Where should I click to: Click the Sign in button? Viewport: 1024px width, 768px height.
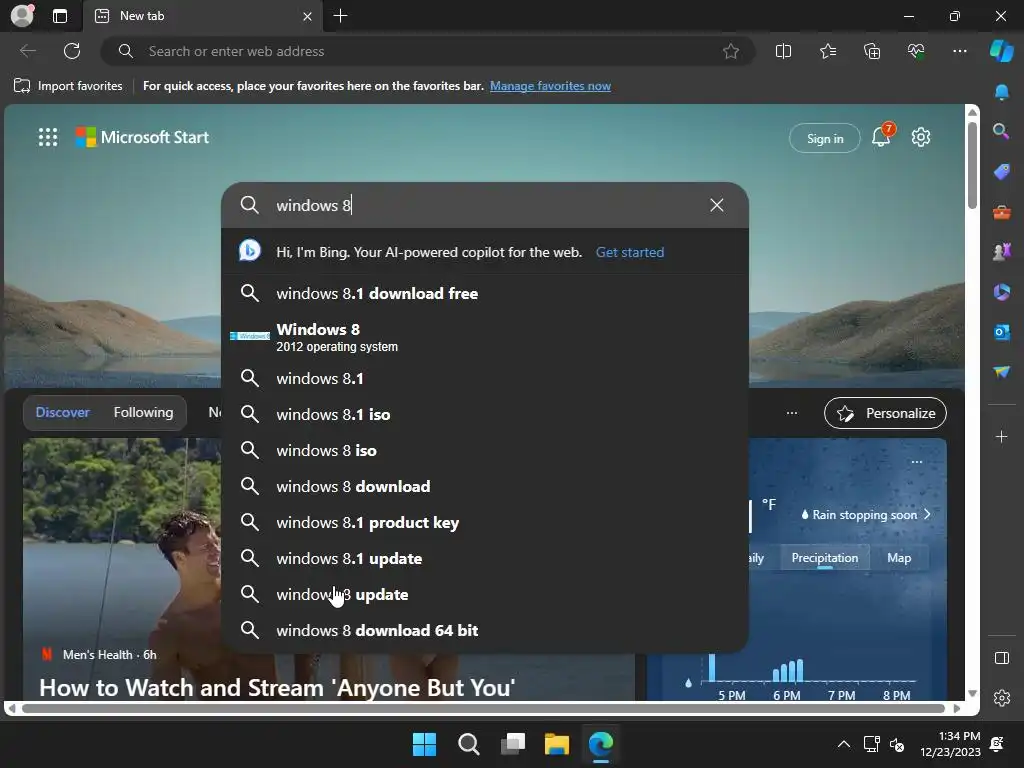(x=825, y=138)
